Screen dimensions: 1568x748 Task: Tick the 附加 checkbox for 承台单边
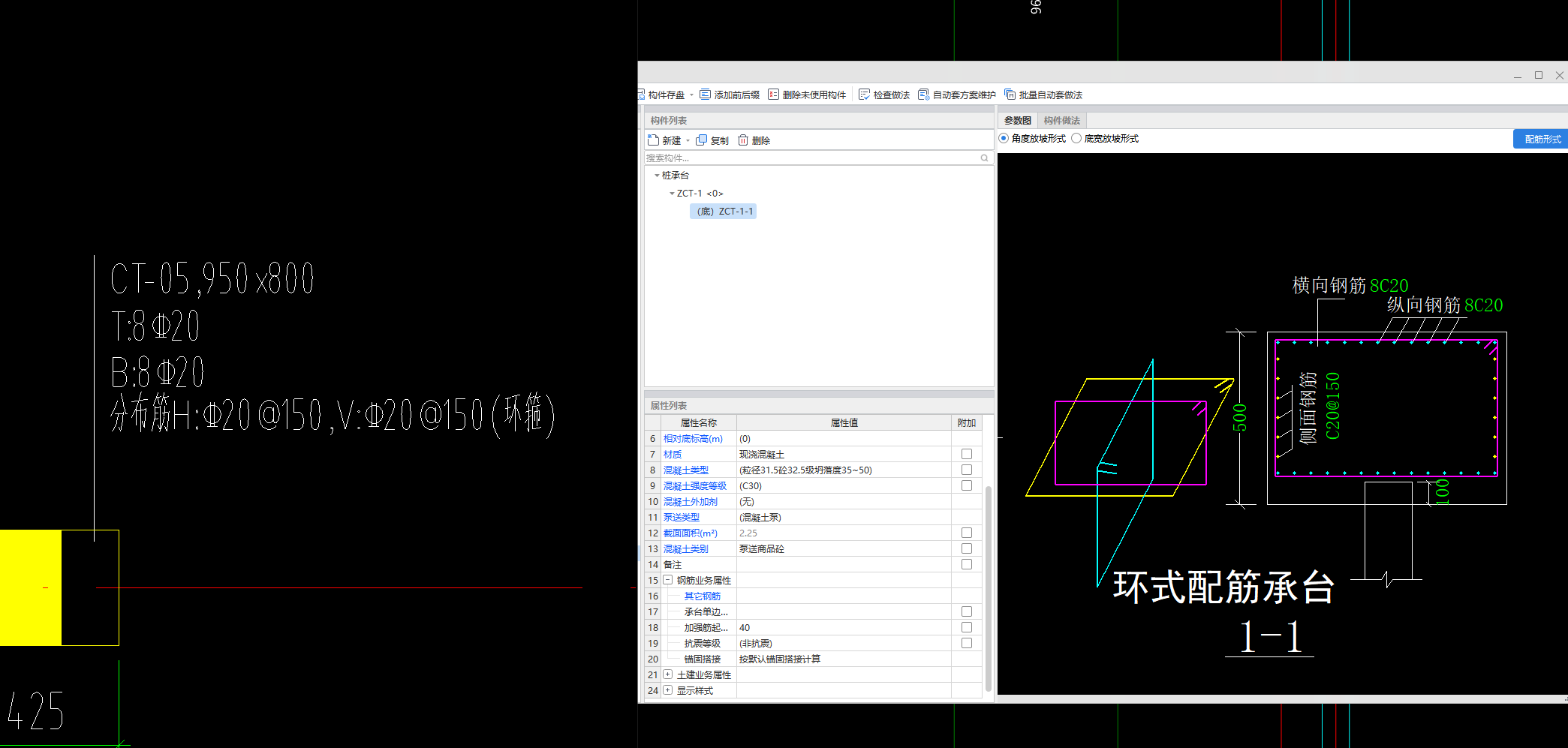pyautogui.click(x=967, y=611)
